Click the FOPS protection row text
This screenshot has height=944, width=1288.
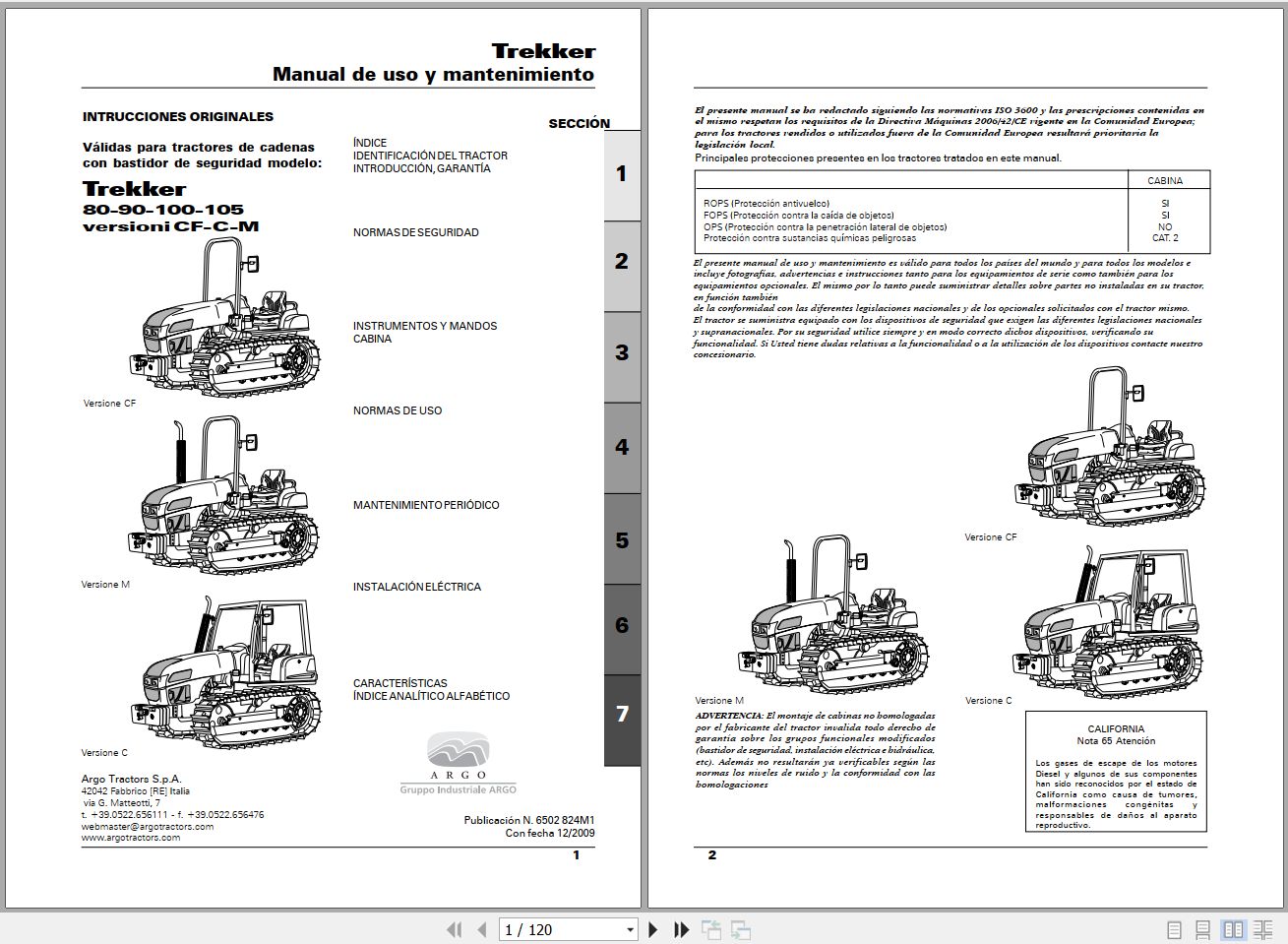pyautogui.click(x=799, y=216)
